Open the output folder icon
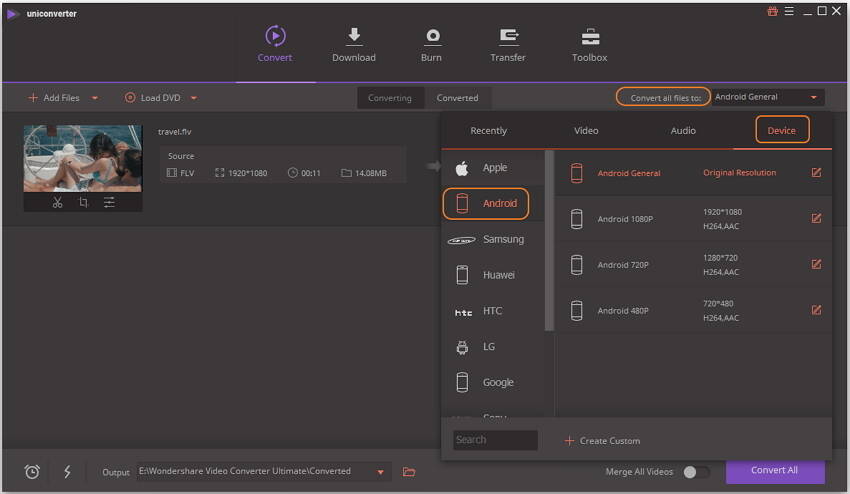Screen dimensions: 850x494 coord(409,472)
